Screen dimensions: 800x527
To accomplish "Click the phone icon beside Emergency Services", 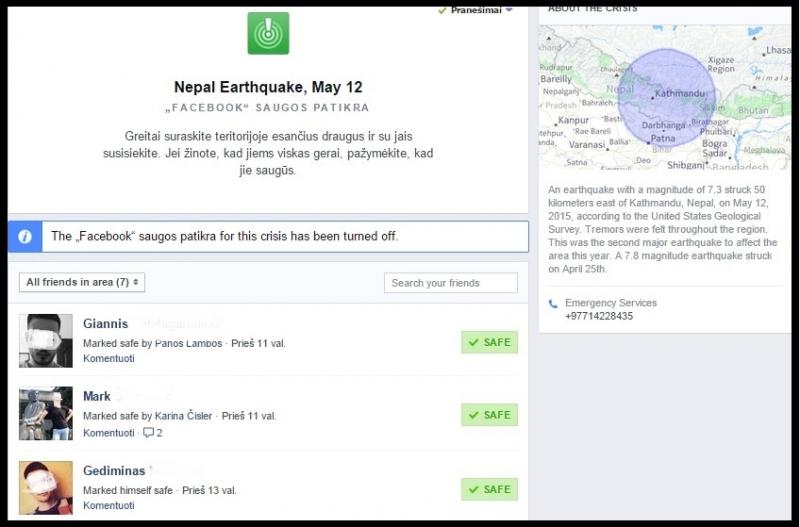I will tap(553, 304).
